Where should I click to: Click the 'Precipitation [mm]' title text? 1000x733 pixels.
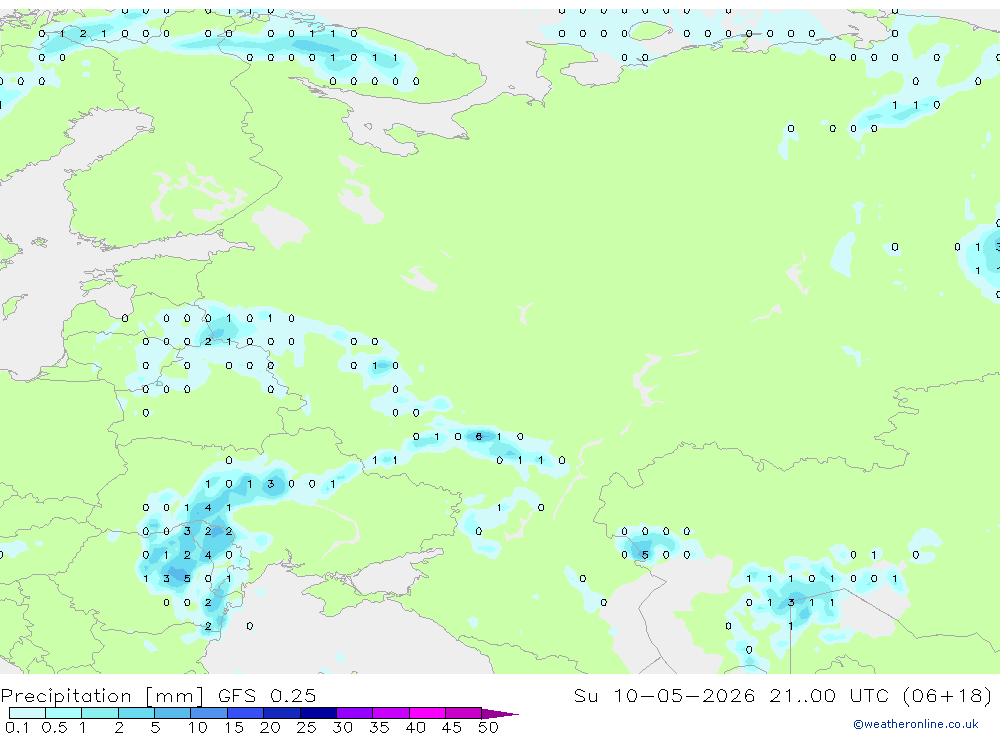(x=103, y=696)
